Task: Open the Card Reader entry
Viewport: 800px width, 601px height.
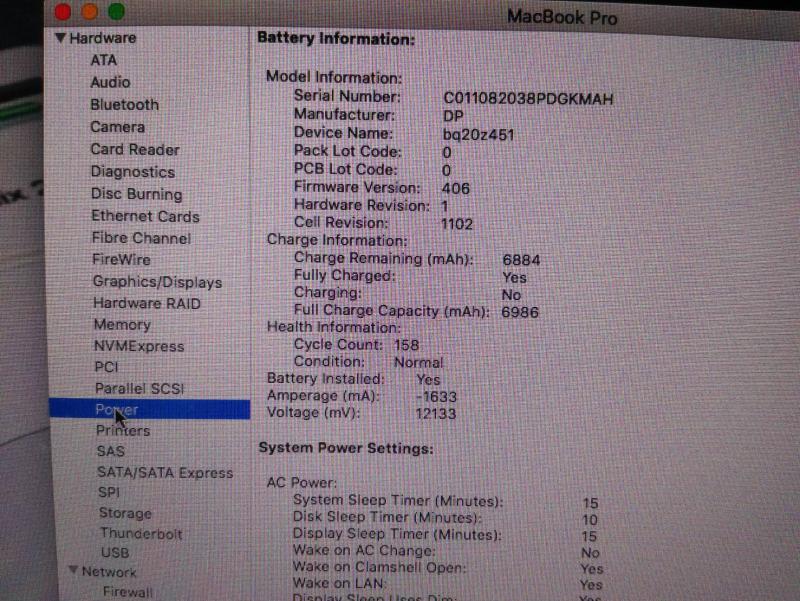Action: coord(135,149)
